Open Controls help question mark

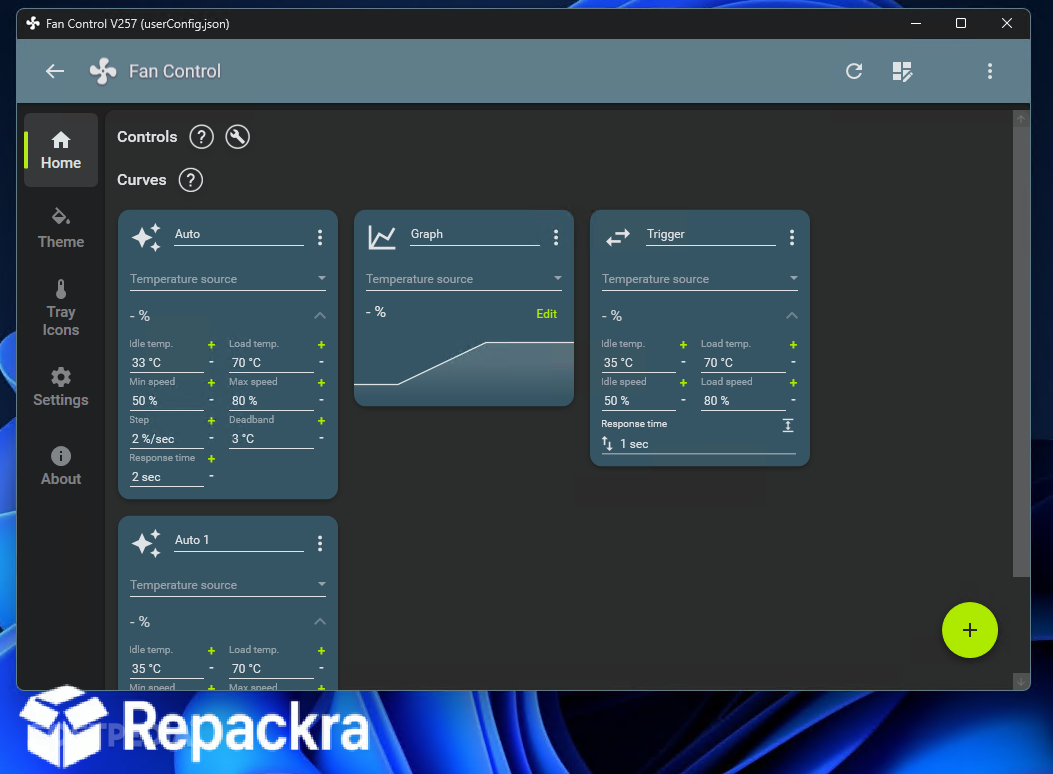pos(201,137)
